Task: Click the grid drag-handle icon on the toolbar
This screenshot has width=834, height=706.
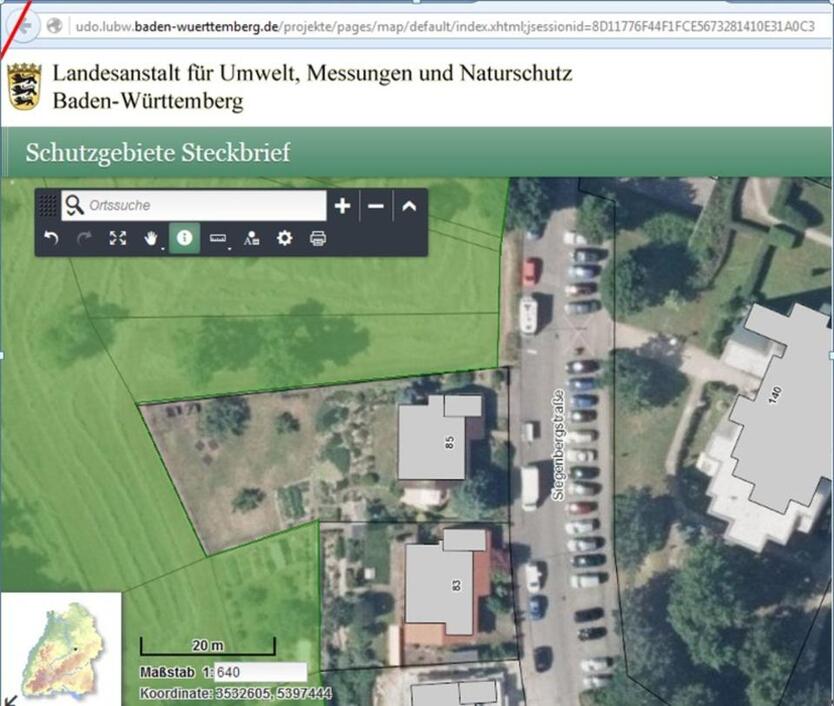Action: (47, 205)
